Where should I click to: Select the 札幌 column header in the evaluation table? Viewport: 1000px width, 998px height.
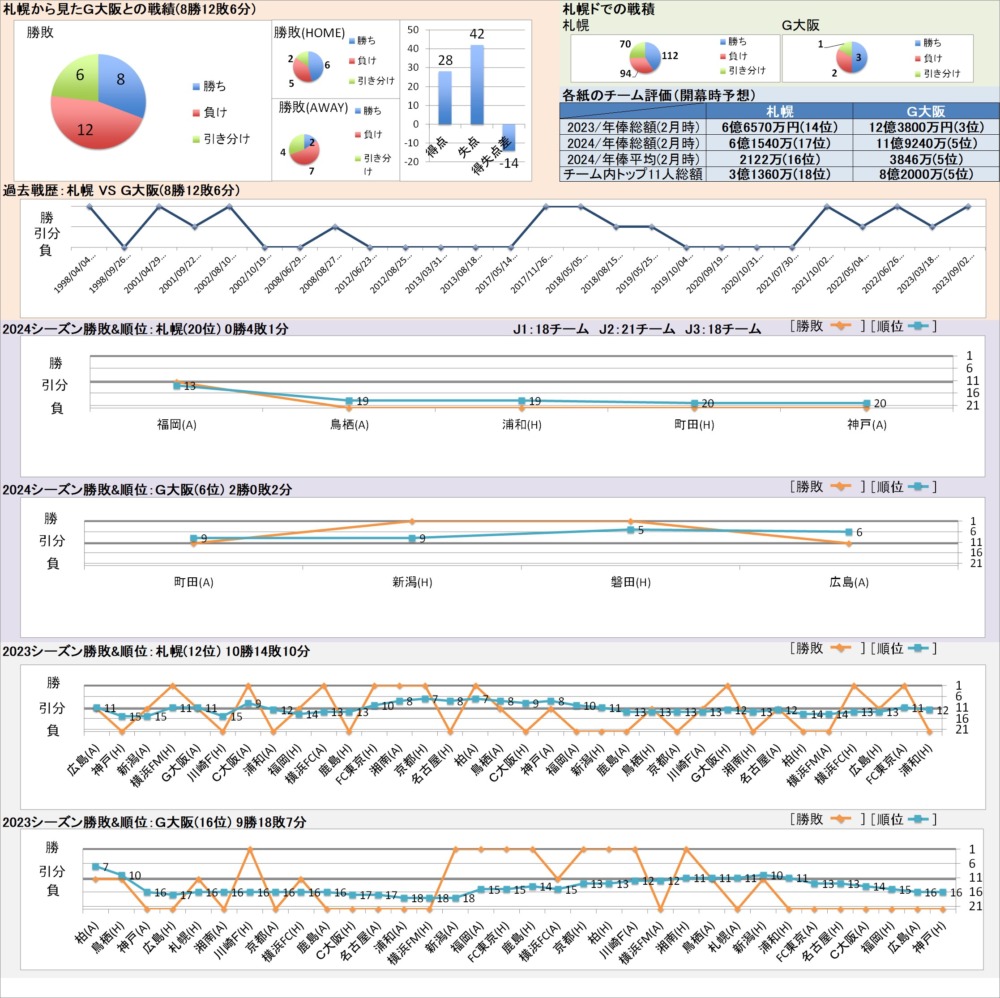pos(780,110)
